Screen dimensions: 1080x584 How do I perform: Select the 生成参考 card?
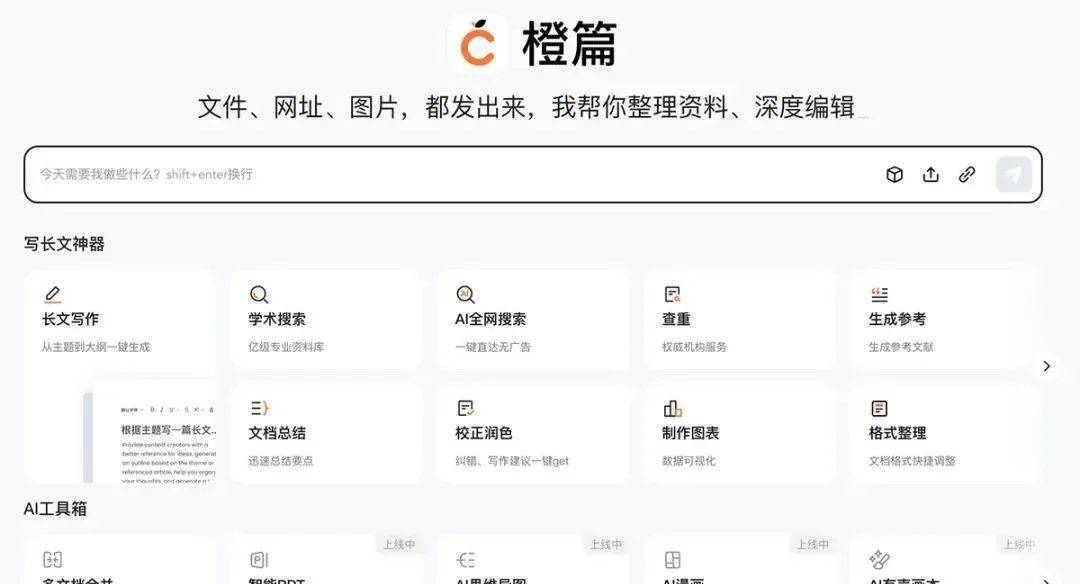pos(945,320)
